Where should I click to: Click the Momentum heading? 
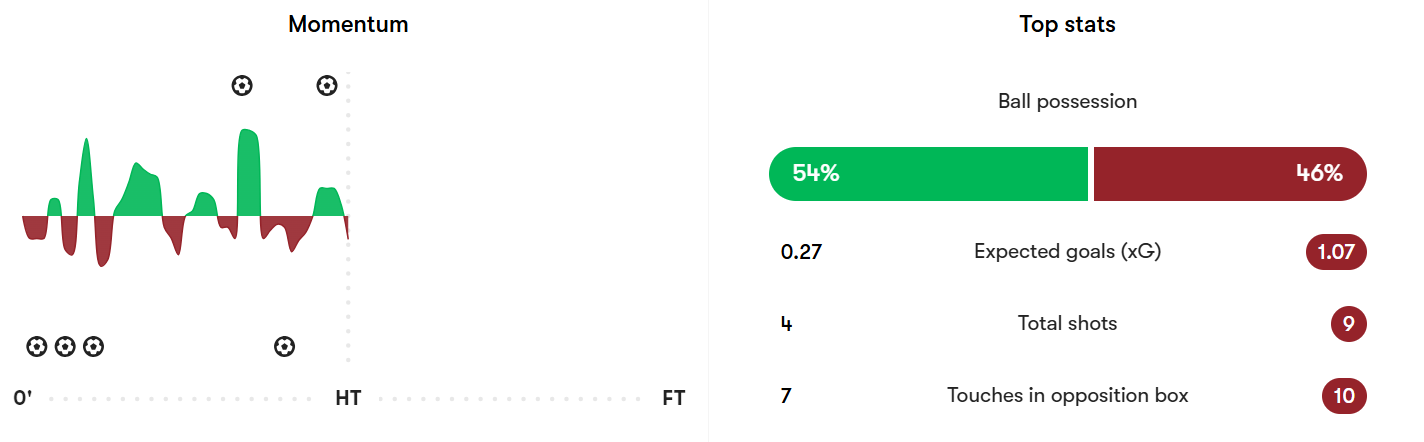pyautogui.click(x=348, y=25)
